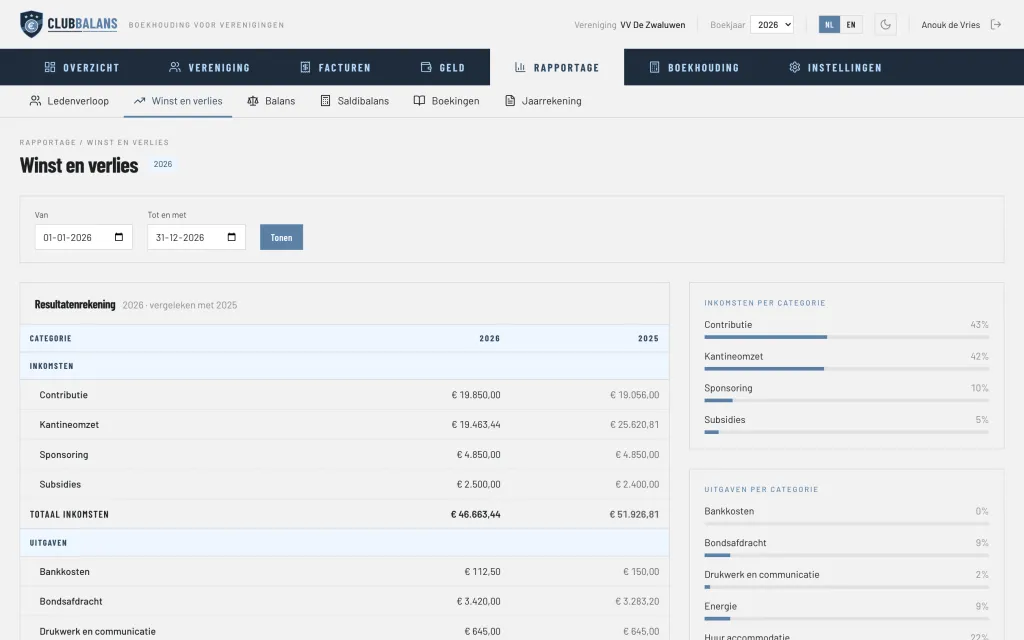Click the Energie expense category label
1024x640 pixels.
pyautogui.click(x=720, y=606)
